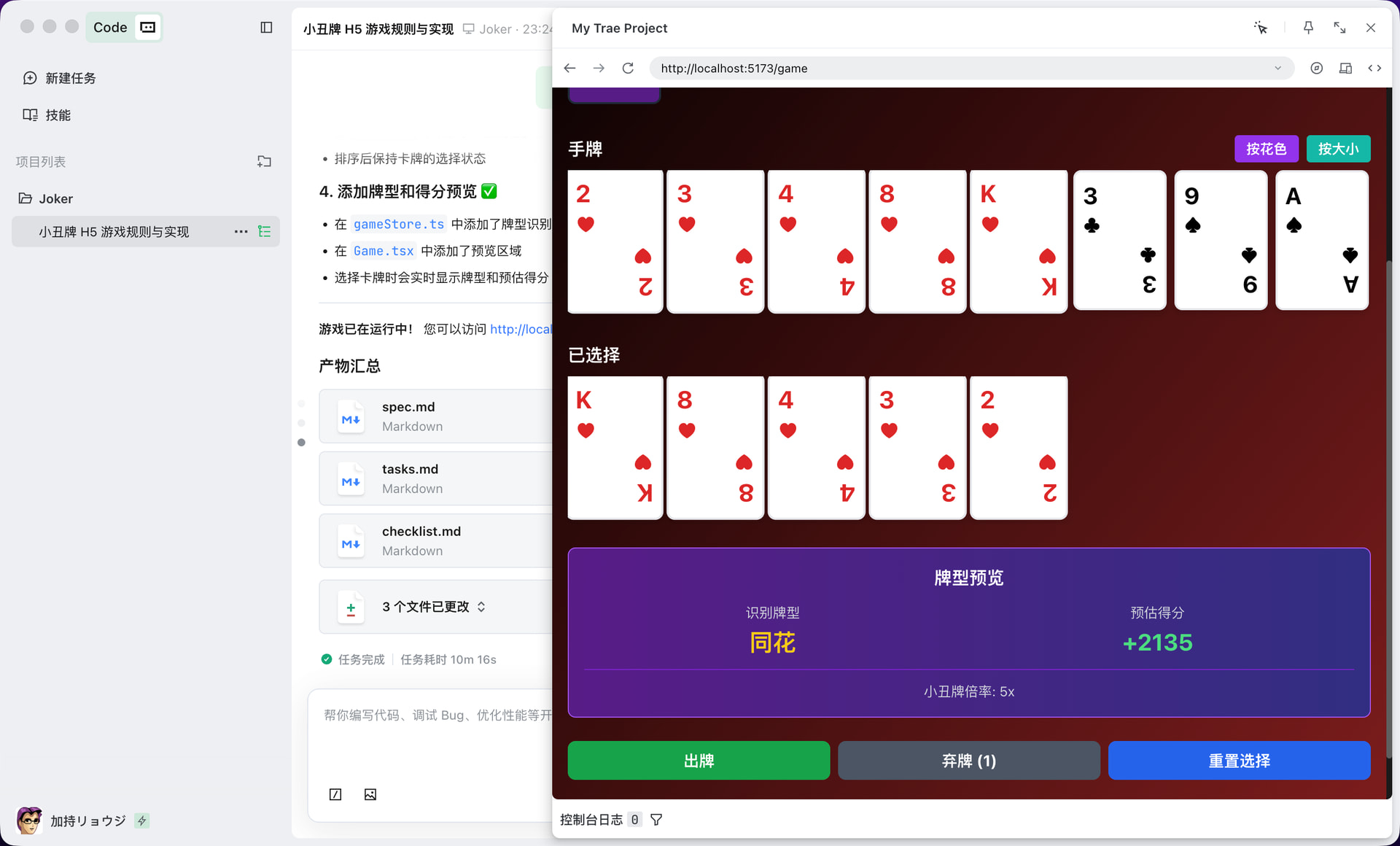The width and height of the screenshot is (1400, 846).
Task: Open the three-dot menu for the task
Action: pos(241,231)
